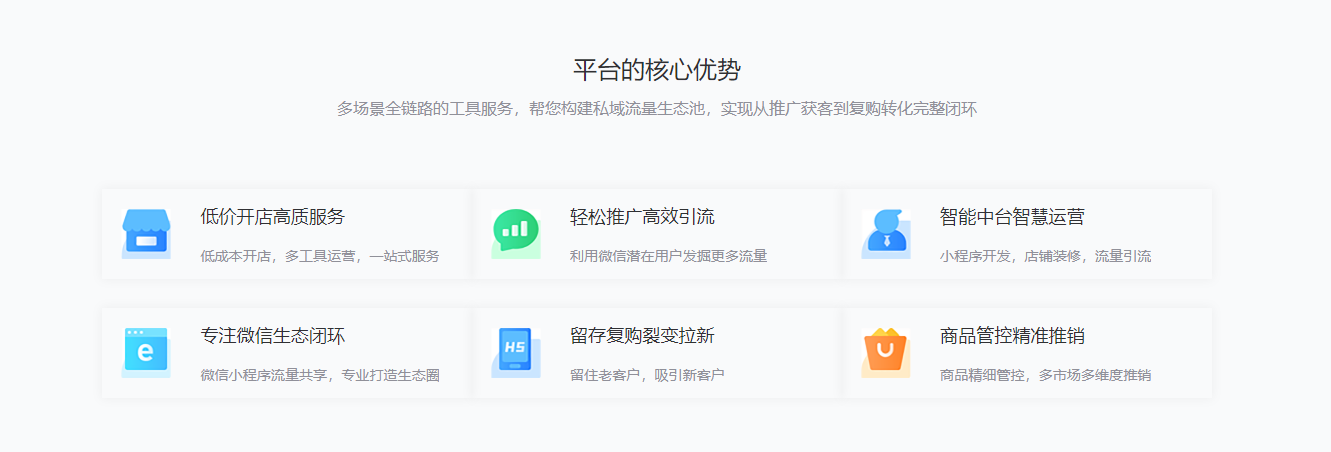Click the blue H5 tablet icon

tap(516, 352)
